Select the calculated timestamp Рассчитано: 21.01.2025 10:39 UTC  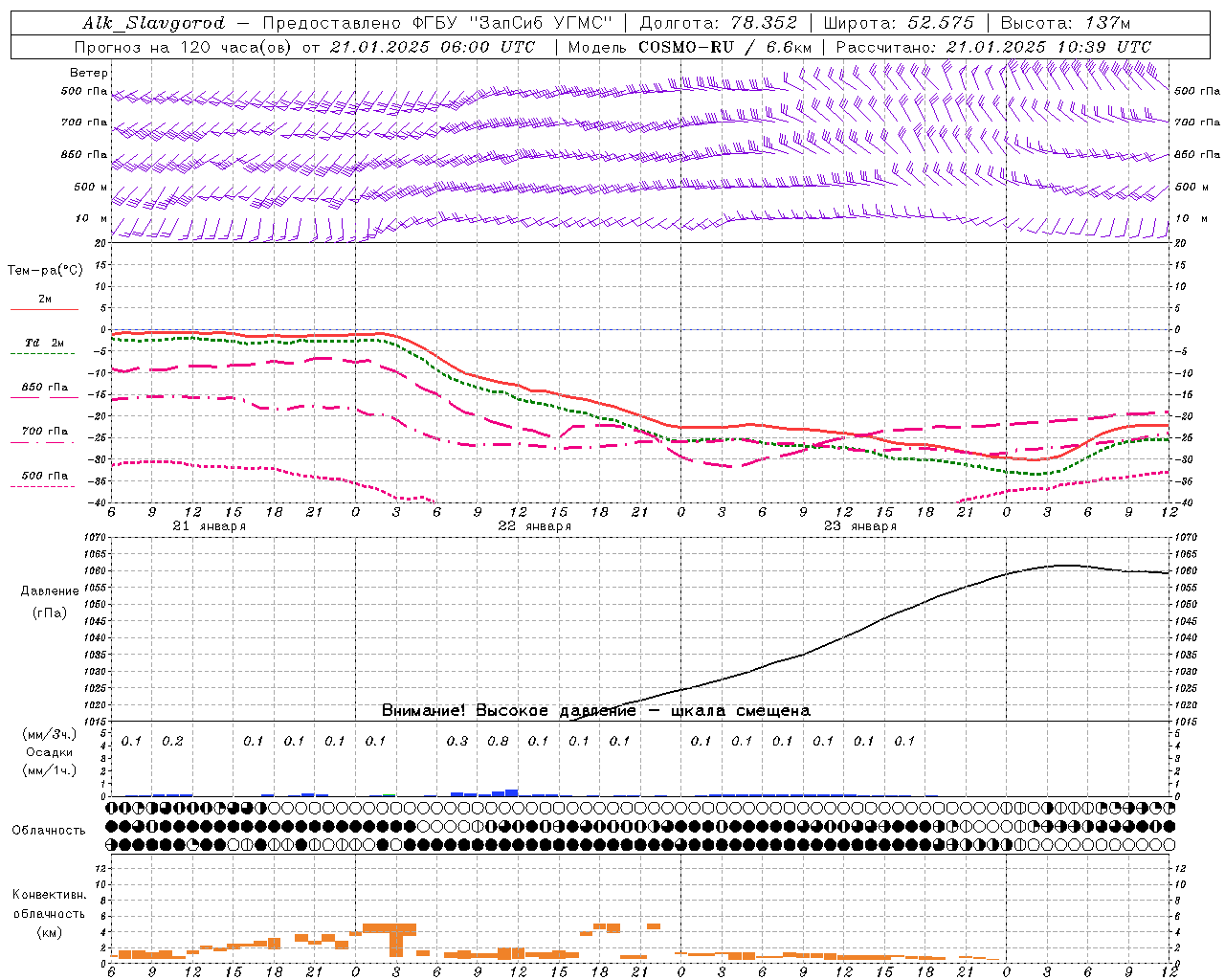(993, 47)
